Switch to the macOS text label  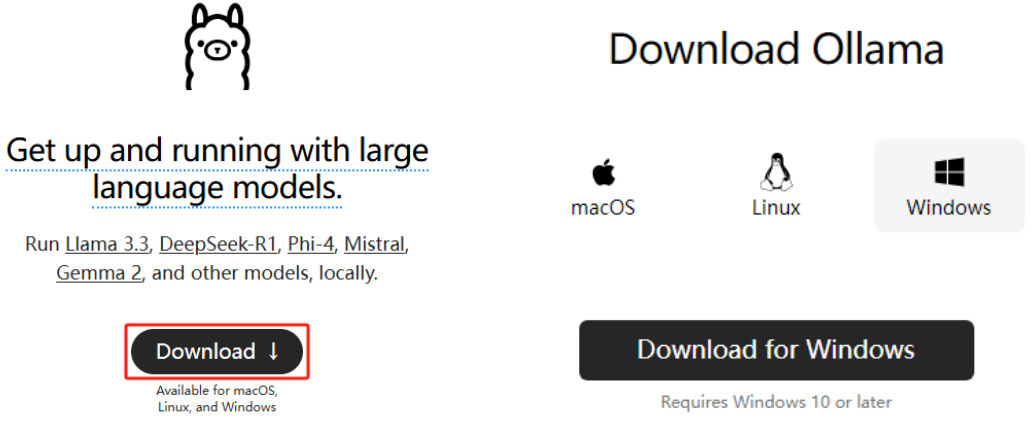point(603,208)
